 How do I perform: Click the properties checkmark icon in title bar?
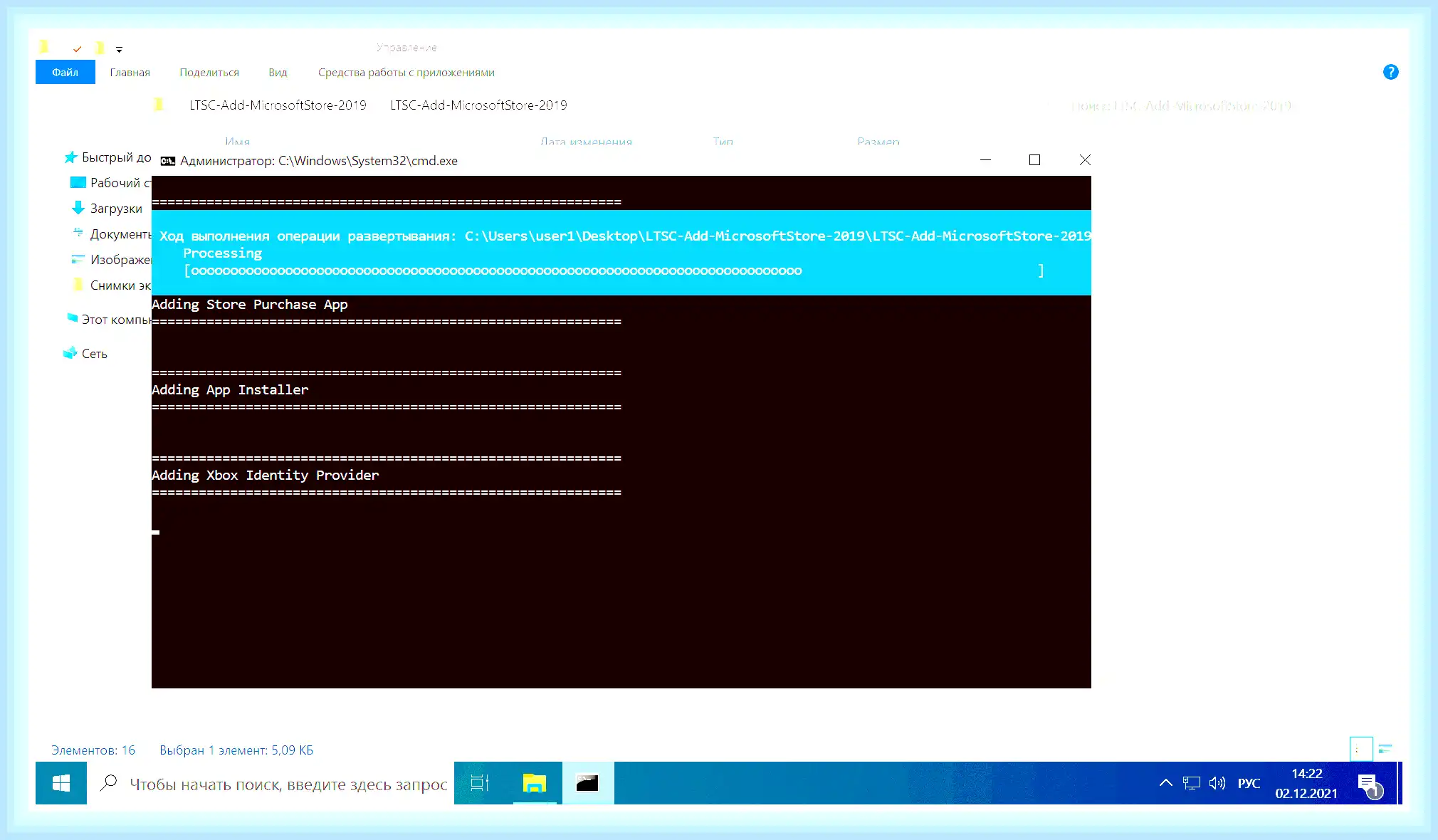coord(77,48)
